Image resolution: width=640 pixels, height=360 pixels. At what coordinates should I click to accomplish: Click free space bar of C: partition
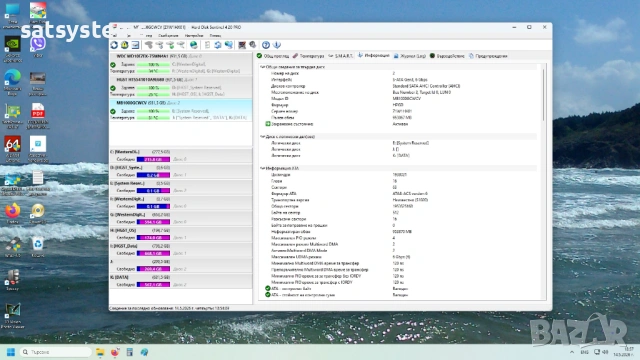[x=153, y=159]
